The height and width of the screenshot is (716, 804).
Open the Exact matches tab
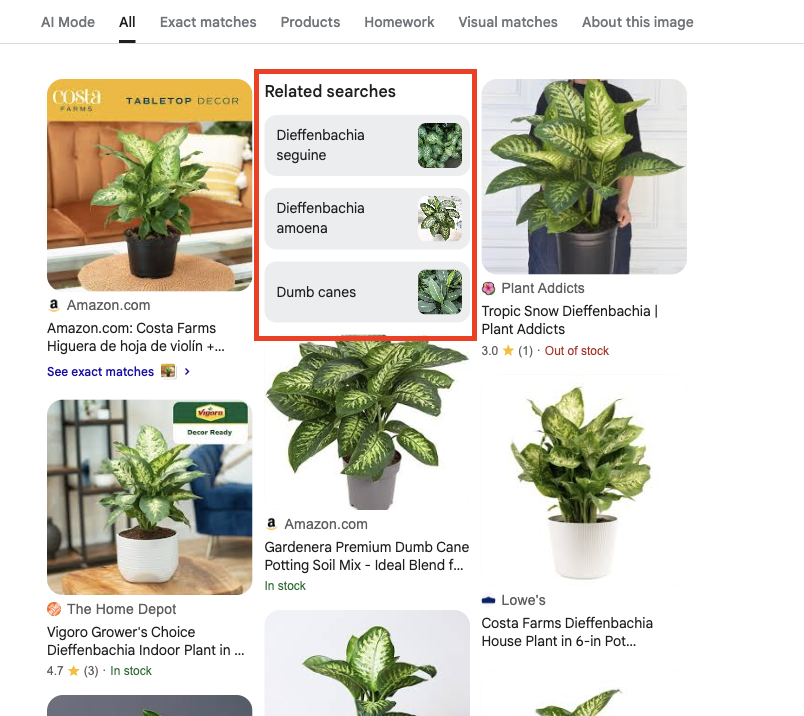(208, 22)
